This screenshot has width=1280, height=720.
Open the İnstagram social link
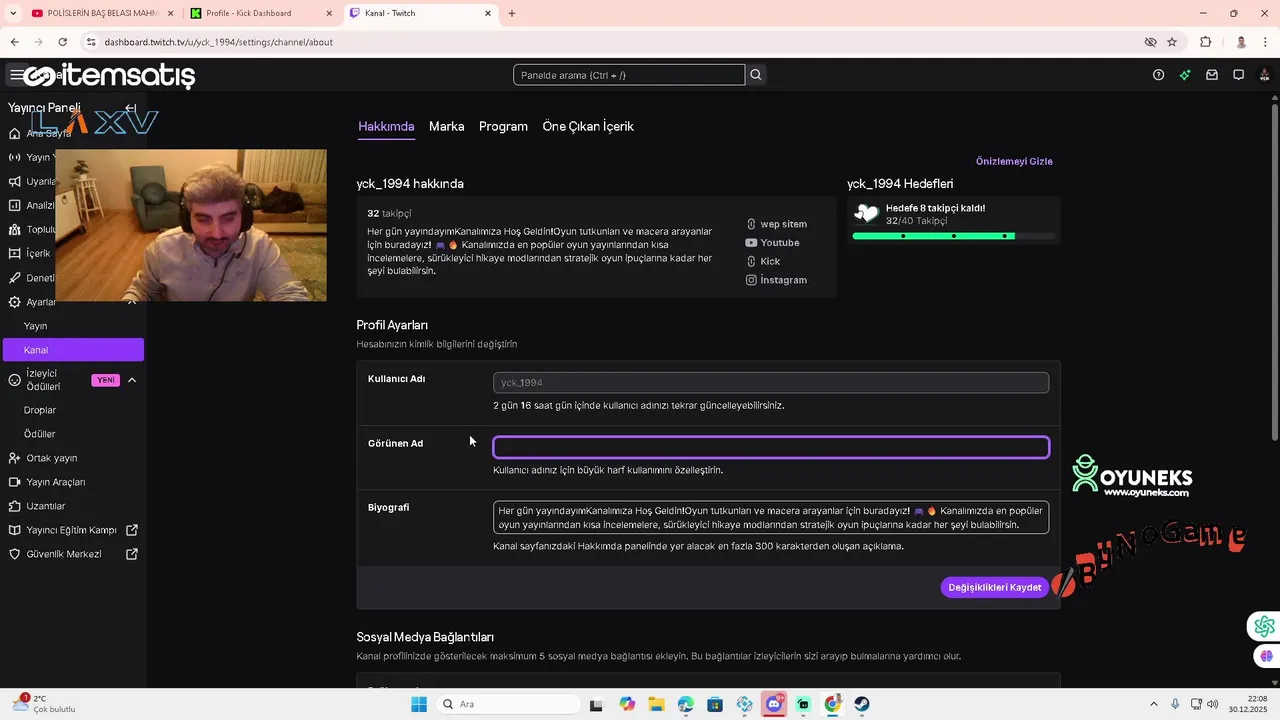pos(776,280)
